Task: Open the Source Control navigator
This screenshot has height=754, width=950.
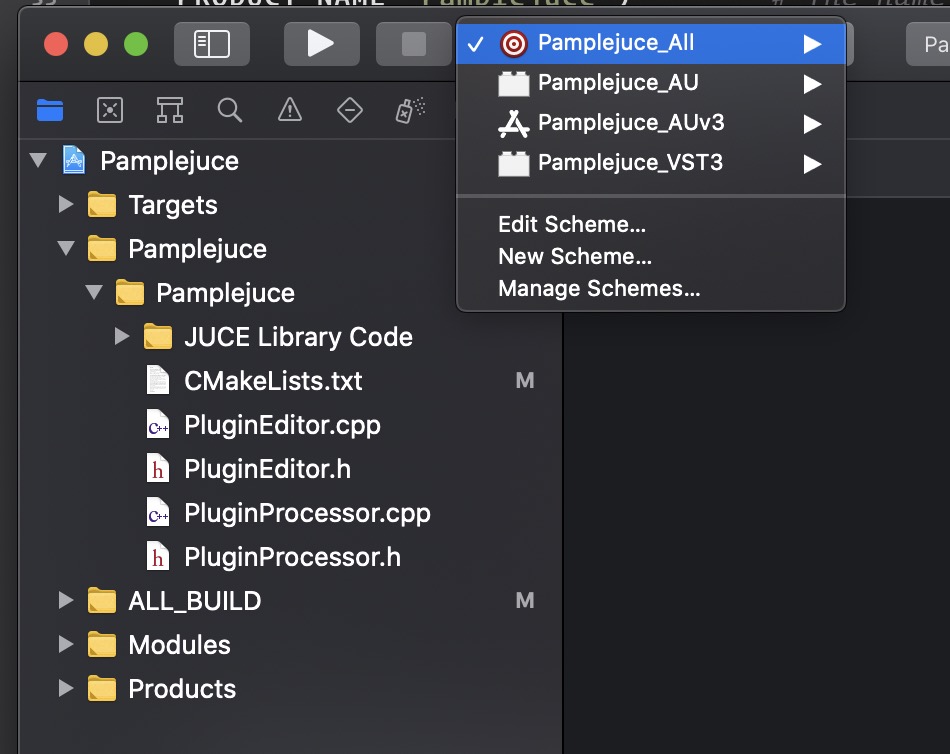Action: click(x=110, y=110)
